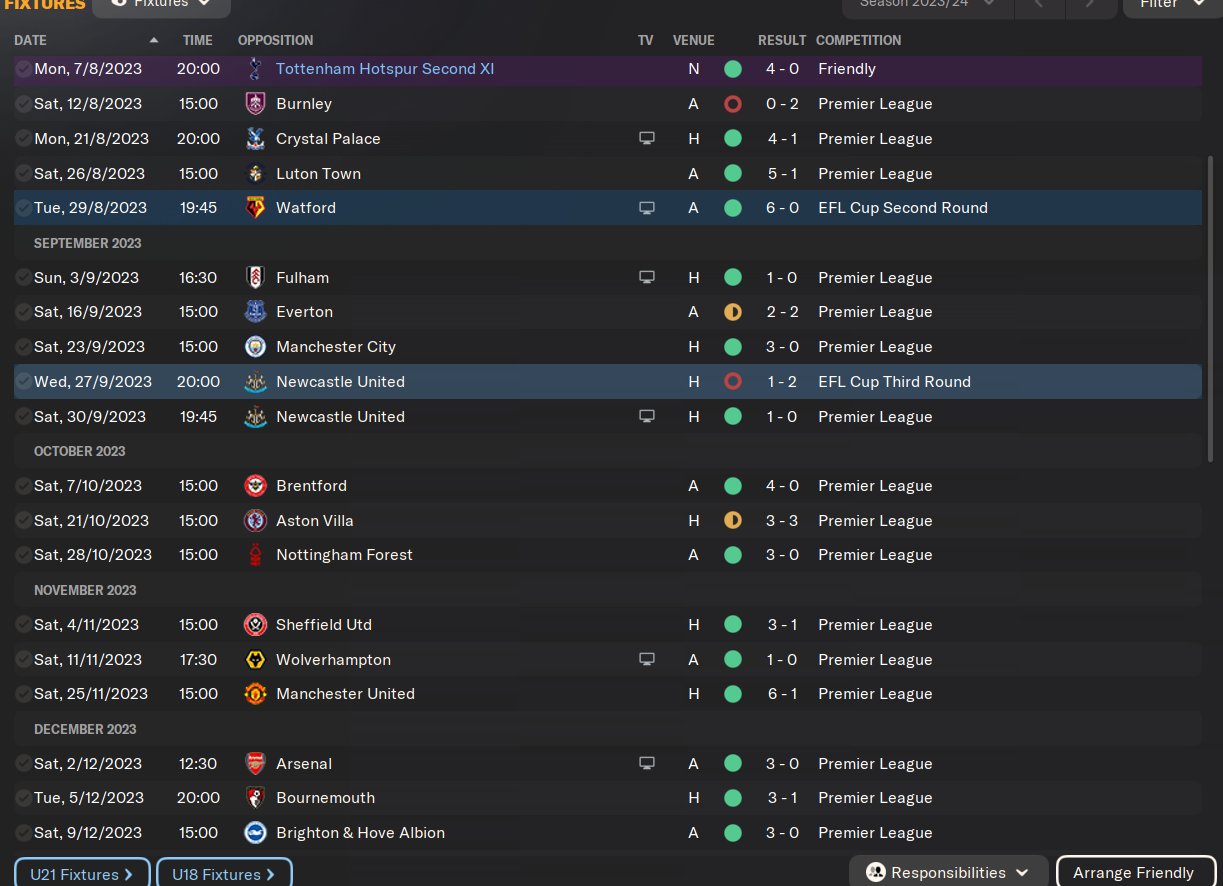Viewport: 1223px width, 886px height.
Task: Click the Crystal Palace club crest
Action: click(255, 139)
